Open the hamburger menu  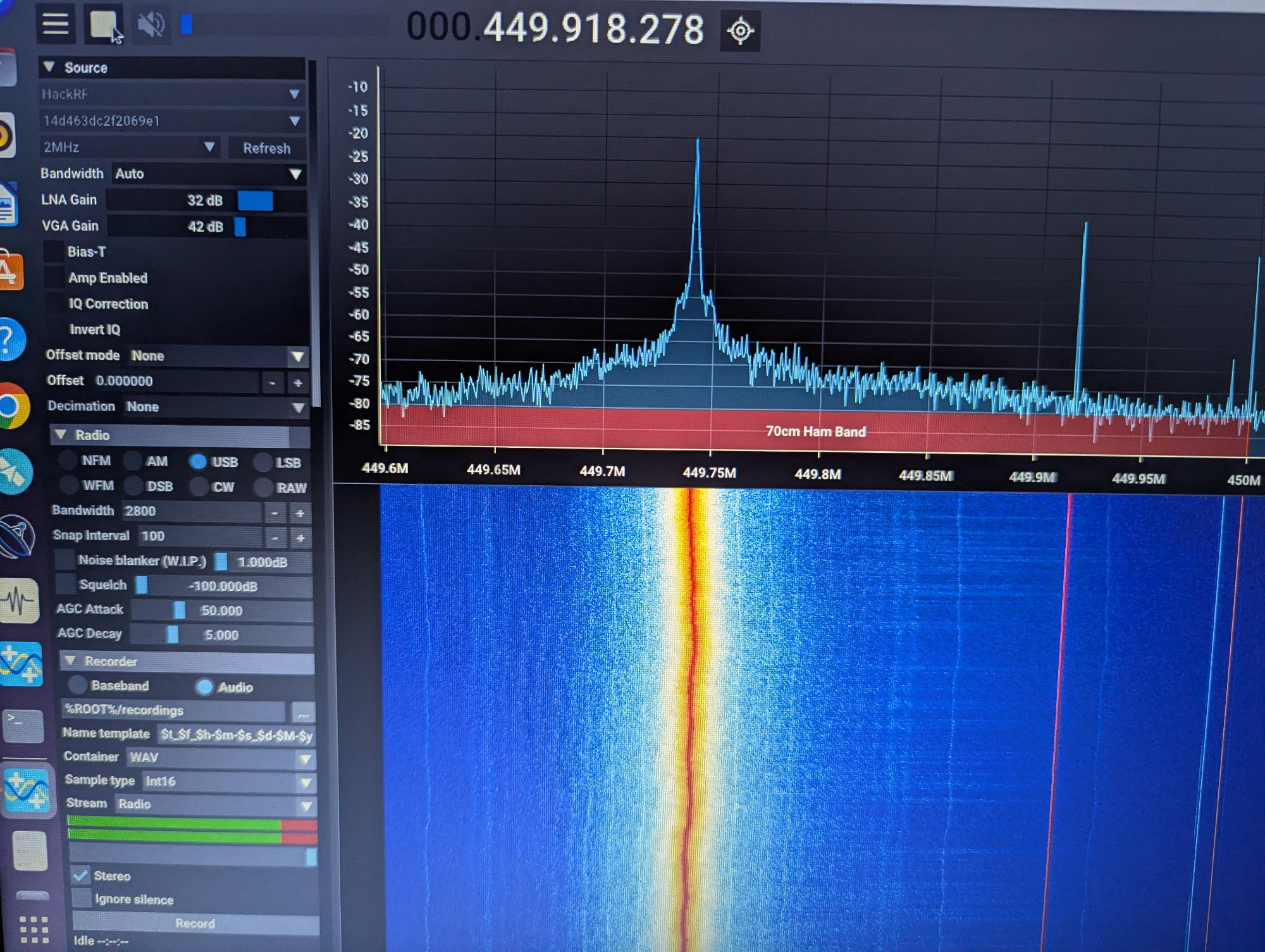(x=56, y=24)
